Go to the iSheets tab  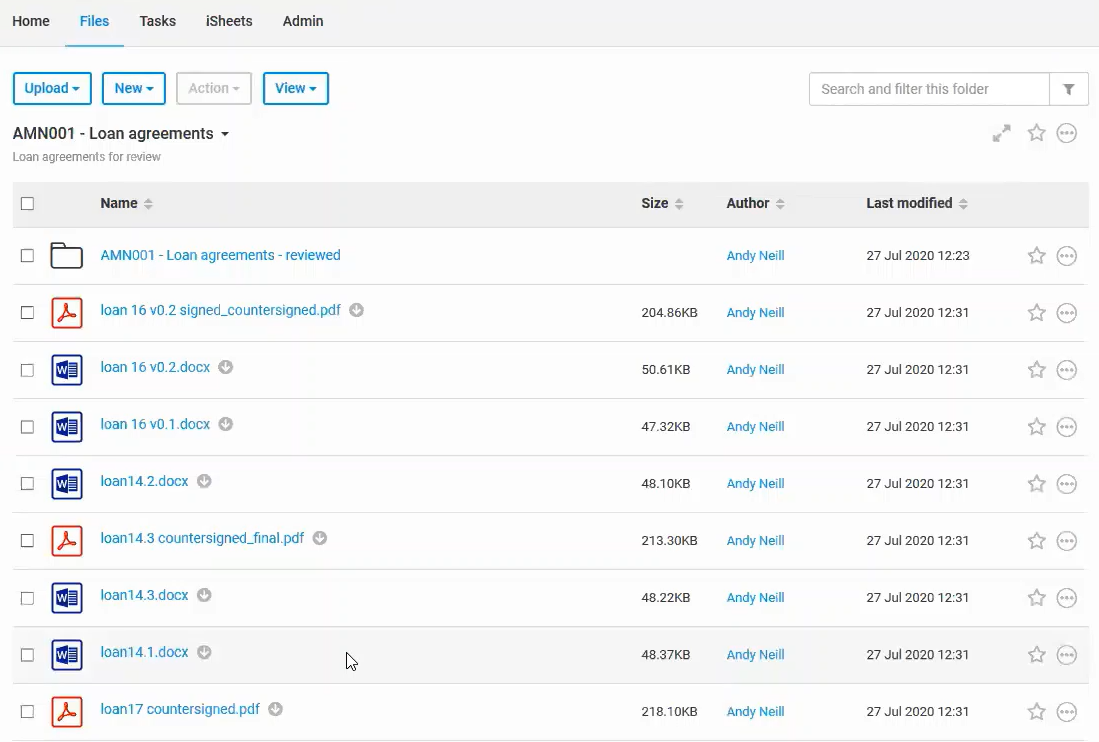tap(229, 21)
